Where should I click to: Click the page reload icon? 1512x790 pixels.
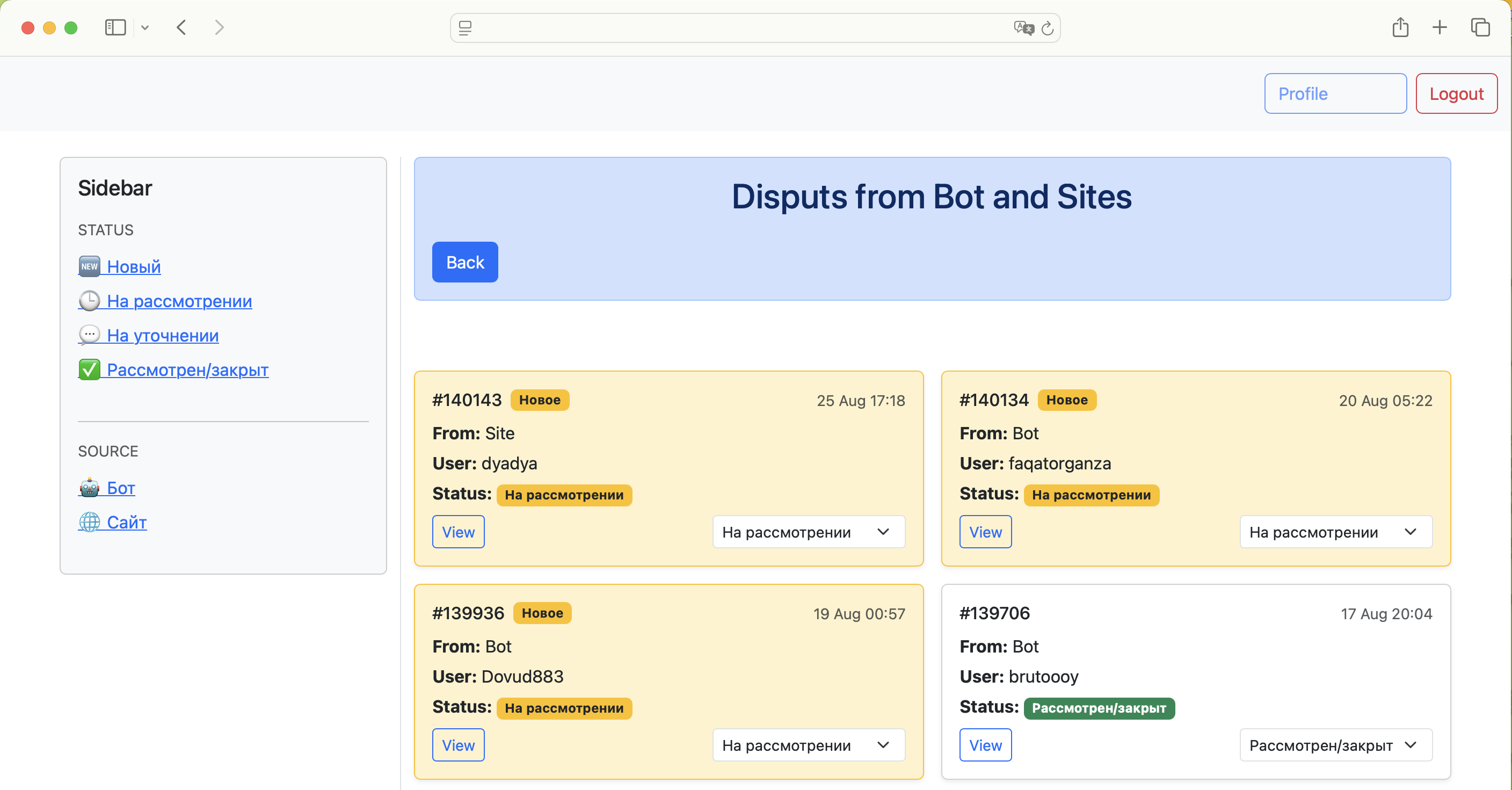1048,28
